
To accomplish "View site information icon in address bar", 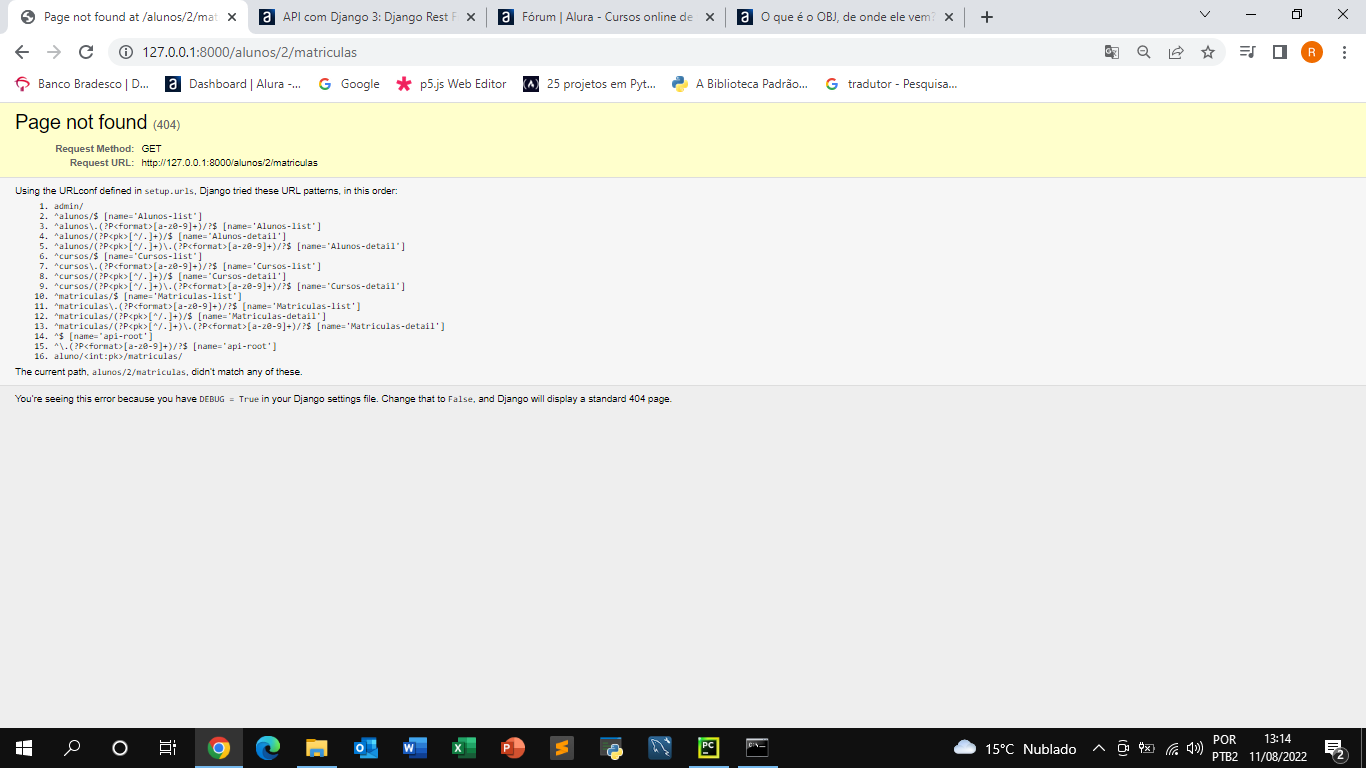I will [126, 52].
